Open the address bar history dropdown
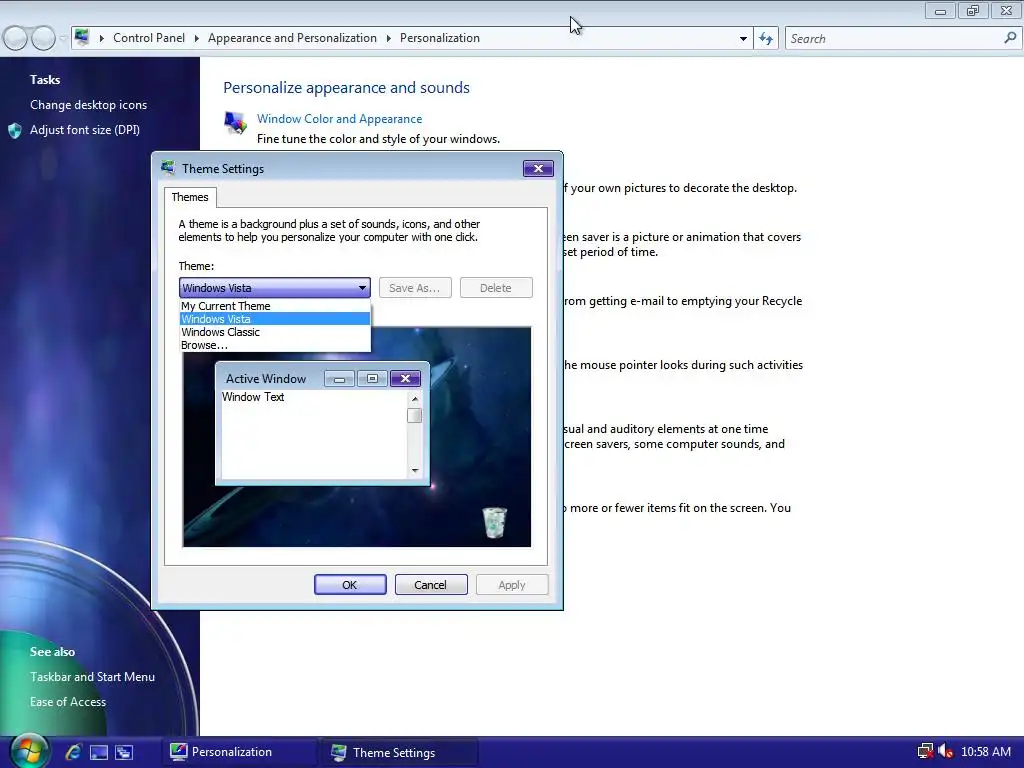 tap(743, 39)
